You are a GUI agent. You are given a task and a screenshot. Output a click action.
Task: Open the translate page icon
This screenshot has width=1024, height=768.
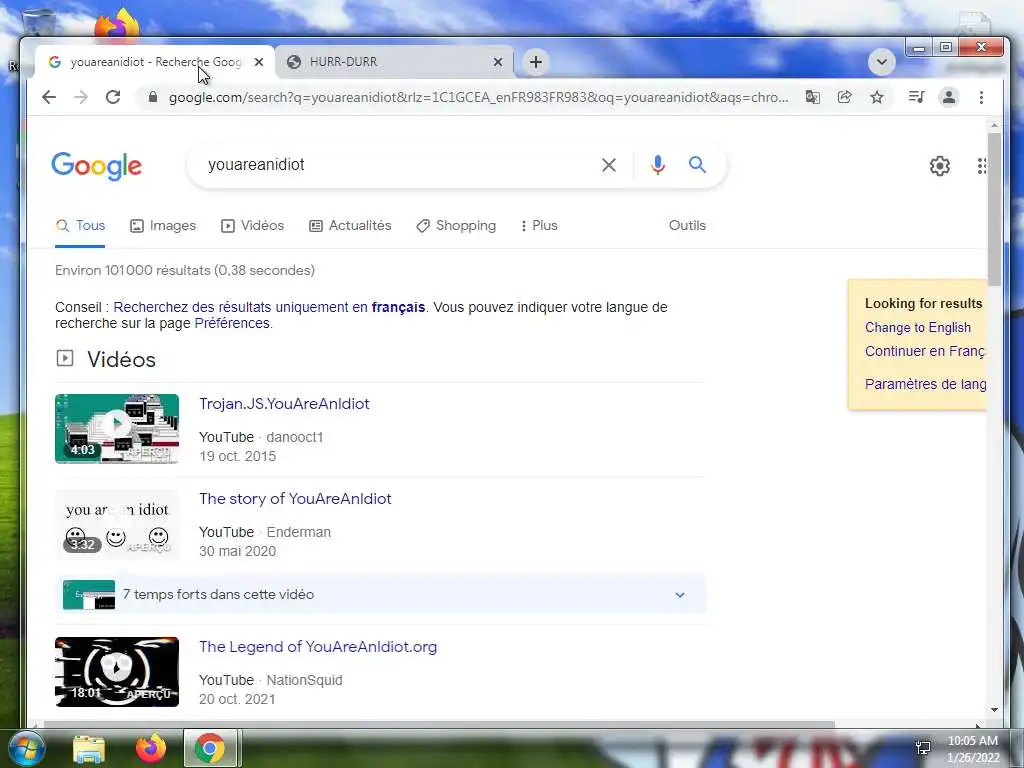coord(812,97)
